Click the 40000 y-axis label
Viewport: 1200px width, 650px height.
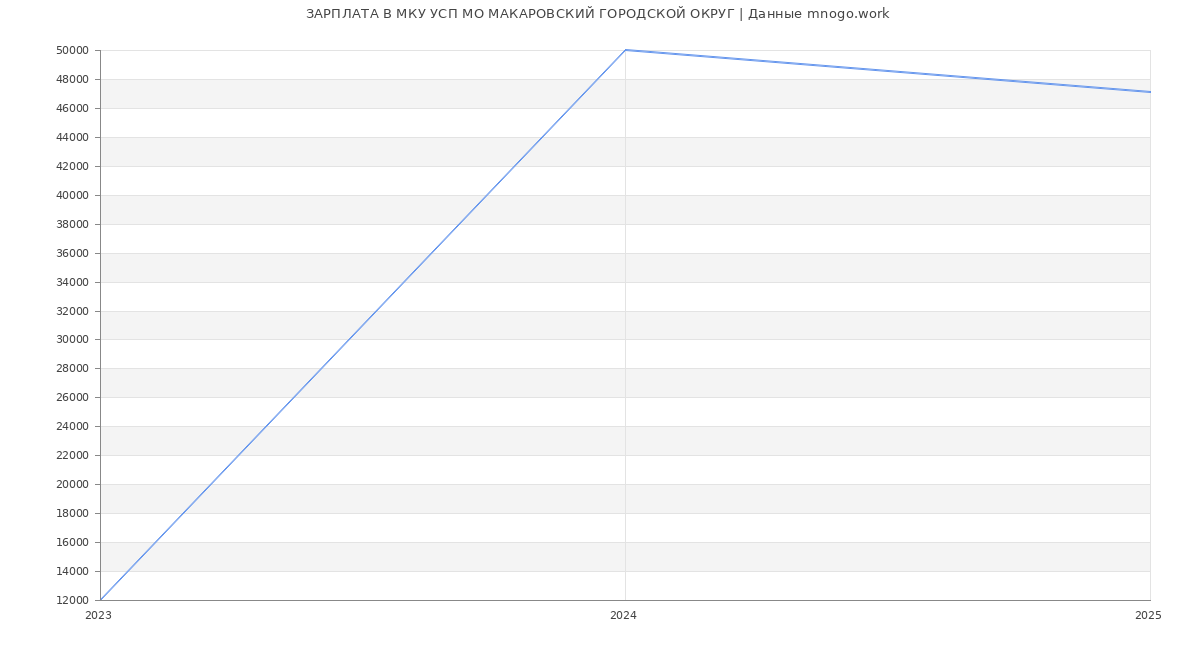coord(72,196)
